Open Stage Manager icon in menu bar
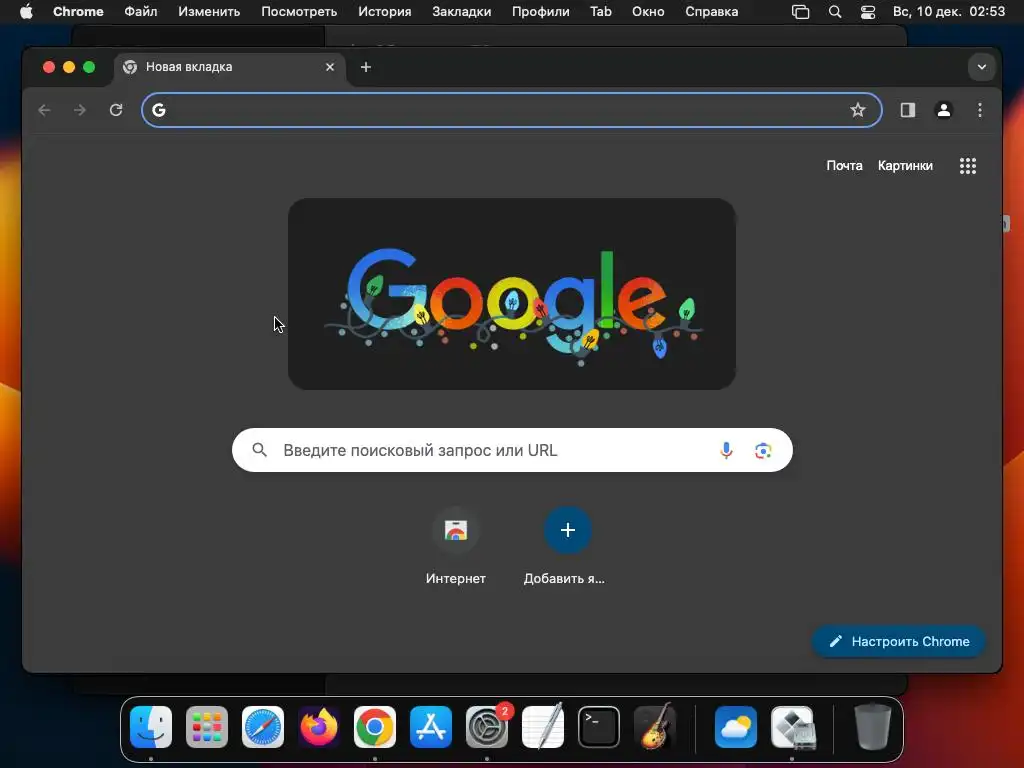The height and width of the screenshot is (768, 1024). pyautogui.click(x=801, y=12)
